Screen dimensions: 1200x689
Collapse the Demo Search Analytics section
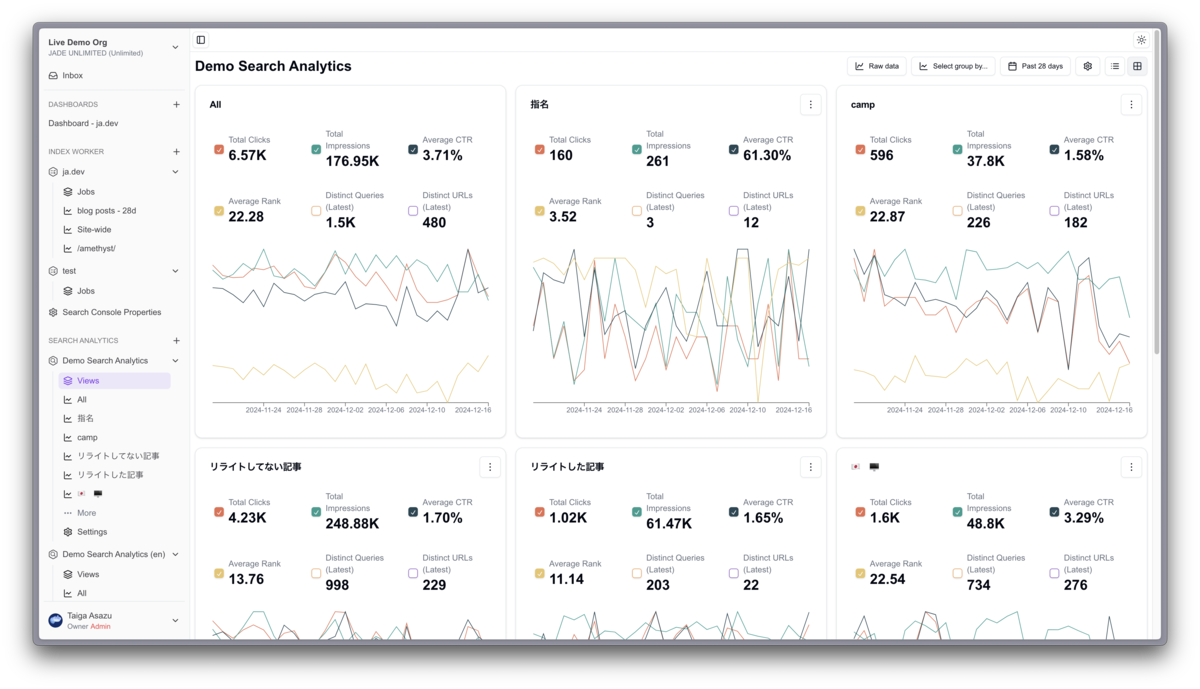(x=175, y=361)
